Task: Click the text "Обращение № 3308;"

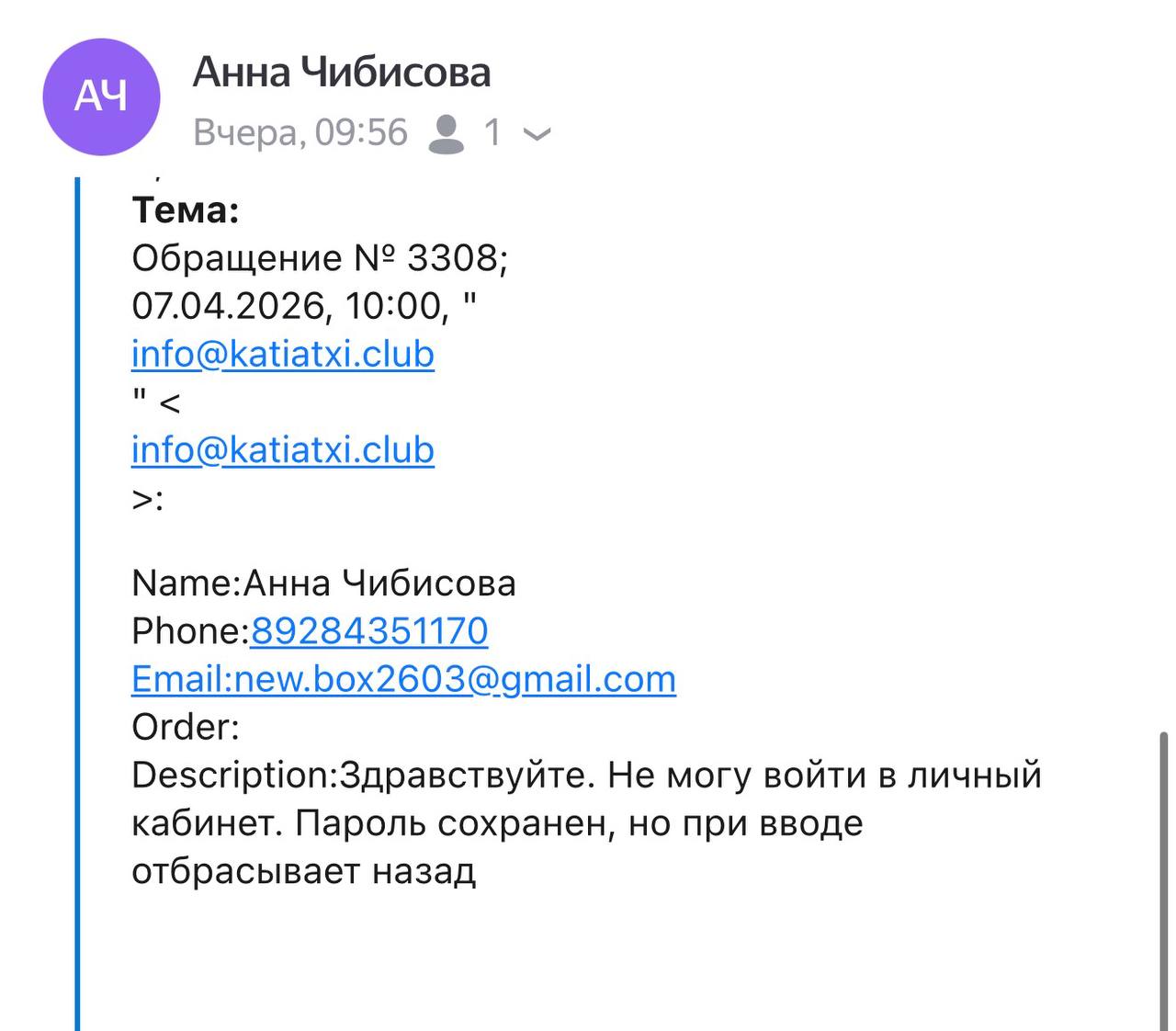Action: (320, 258)
